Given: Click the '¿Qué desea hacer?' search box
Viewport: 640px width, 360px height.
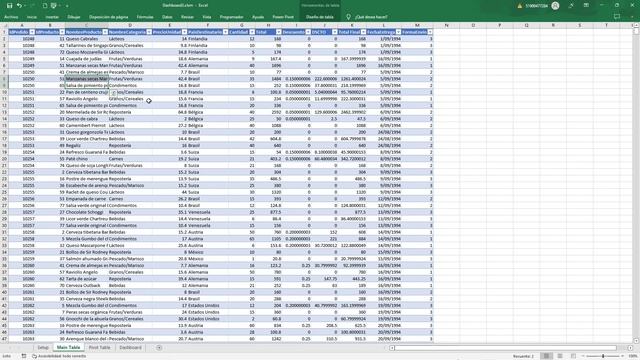Looking at the screenshot, I should point(371,17).
